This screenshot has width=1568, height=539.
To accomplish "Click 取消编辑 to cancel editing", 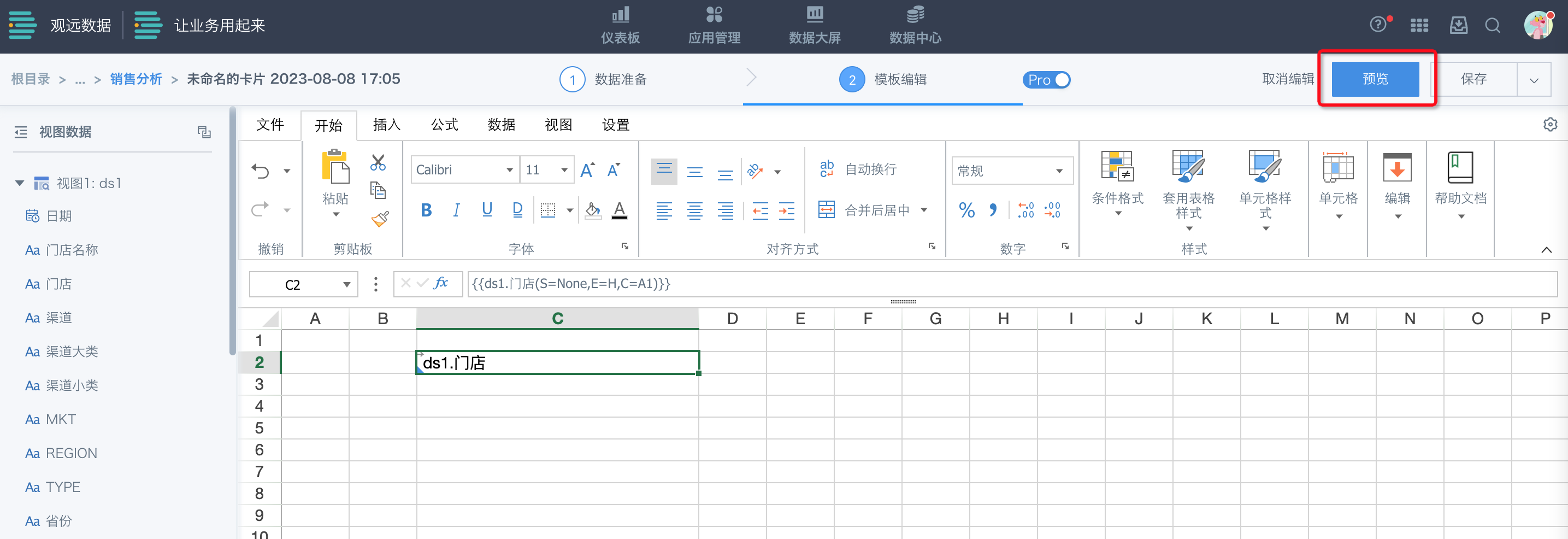I will tap(1287, 79).
